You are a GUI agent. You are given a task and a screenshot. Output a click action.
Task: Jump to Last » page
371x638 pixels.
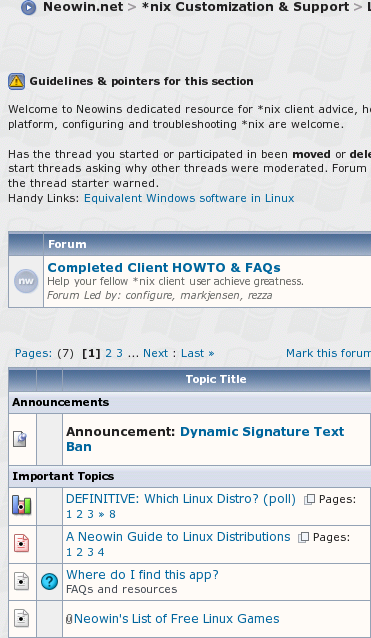click(x=198, y=353)
